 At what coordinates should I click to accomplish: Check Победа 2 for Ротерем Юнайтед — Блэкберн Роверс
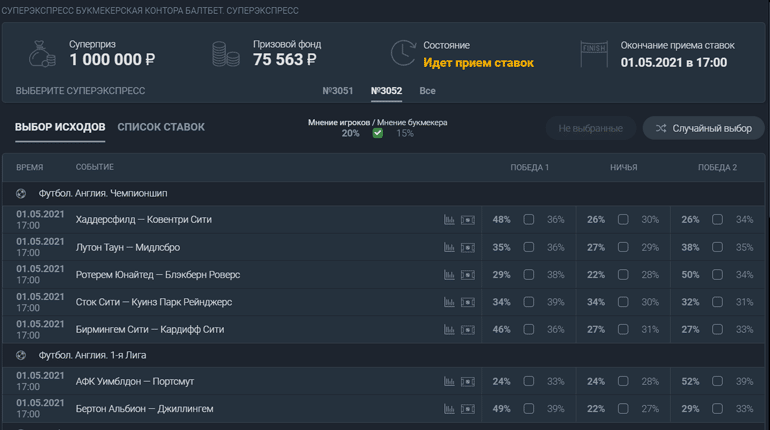tap(717, 275)
